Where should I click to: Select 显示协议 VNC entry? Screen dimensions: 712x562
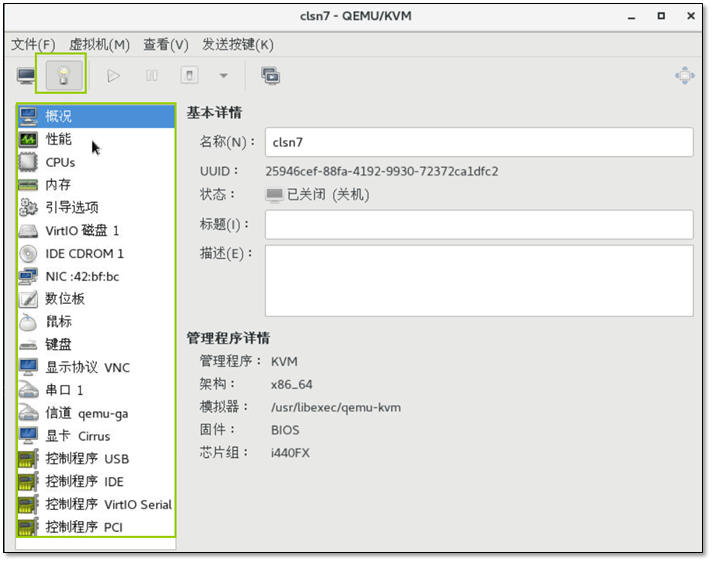(x=96, y=367)
